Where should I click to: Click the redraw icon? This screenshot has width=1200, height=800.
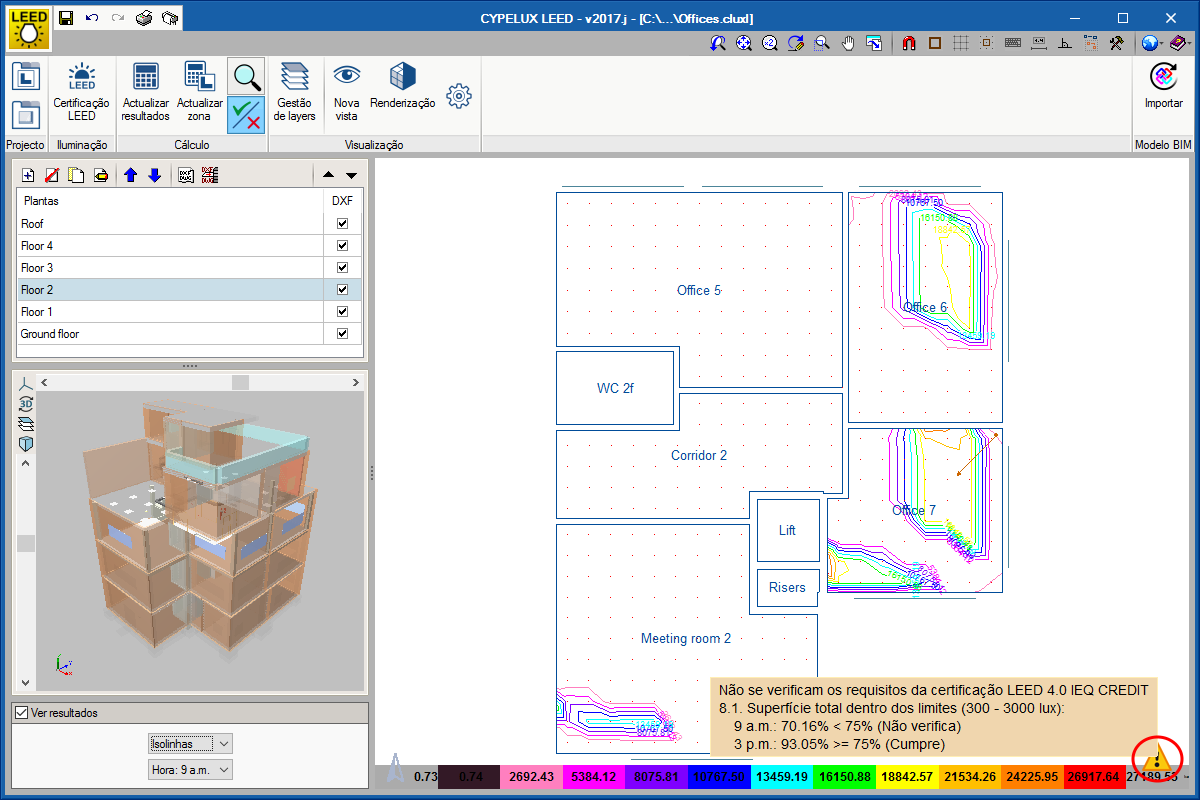pyautogui.click(x=796, y=43)
